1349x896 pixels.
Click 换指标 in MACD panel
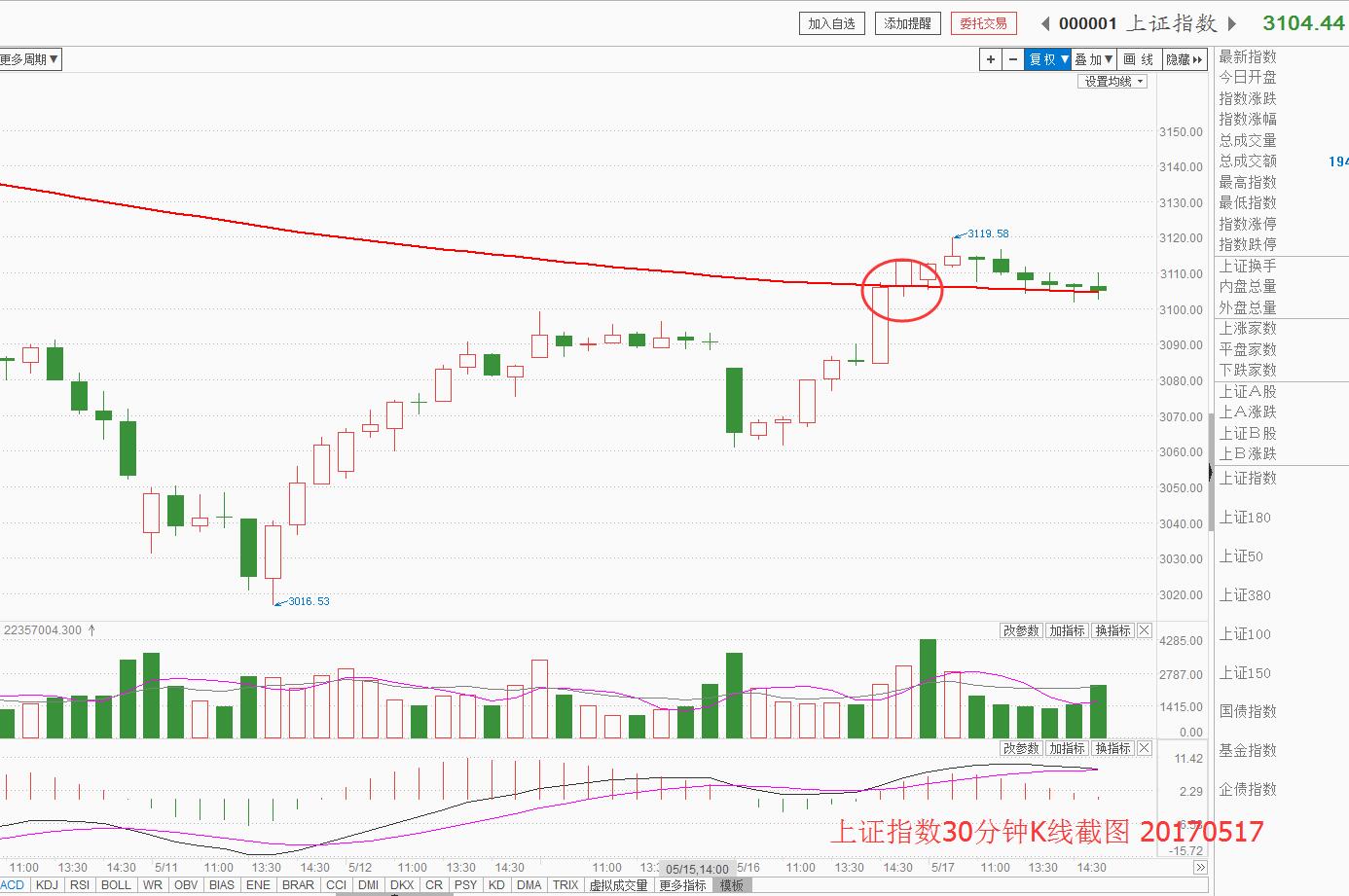coord(1112,748)
